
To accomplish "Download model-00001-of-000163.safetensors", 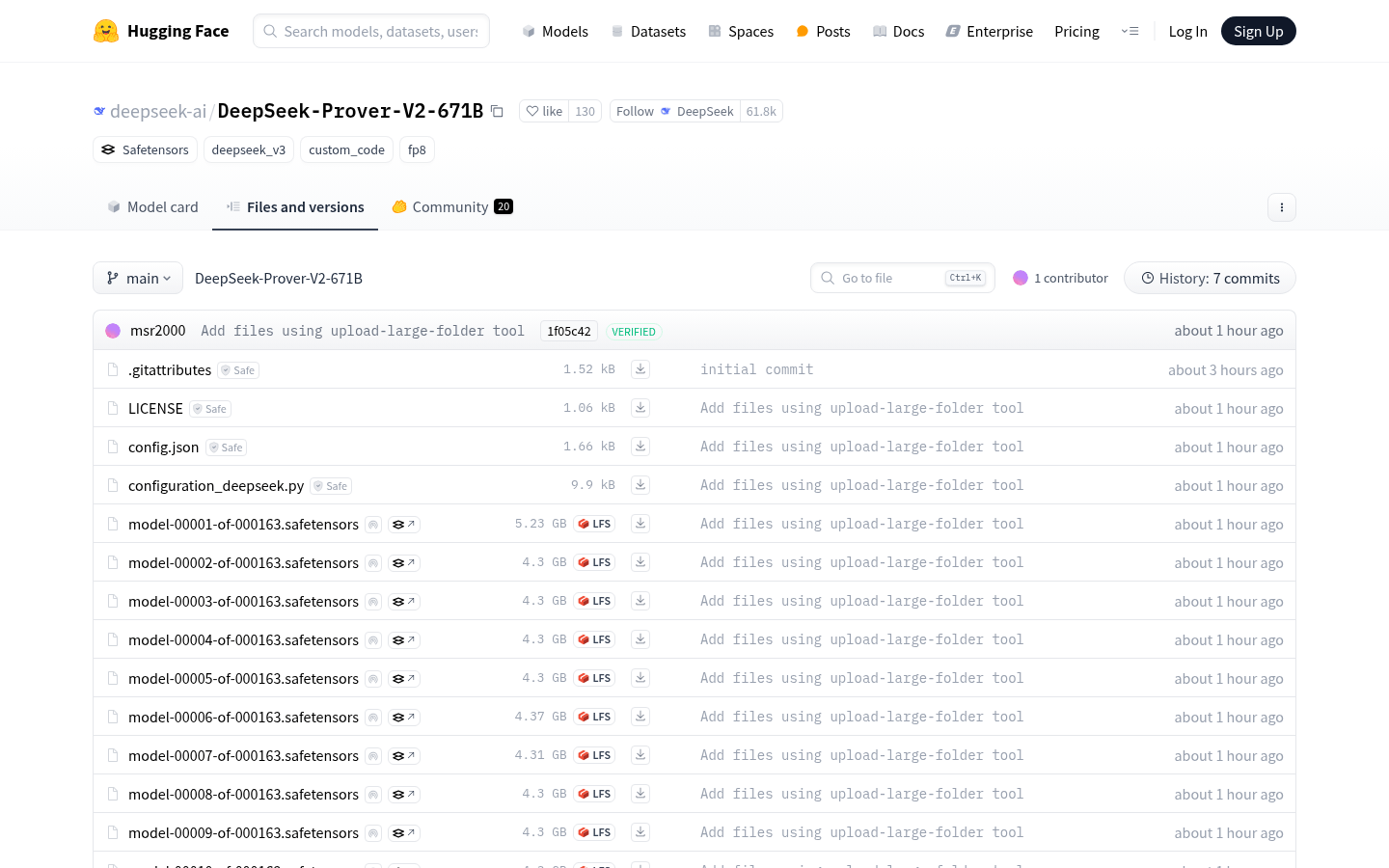I will click(x=640, y=524).
